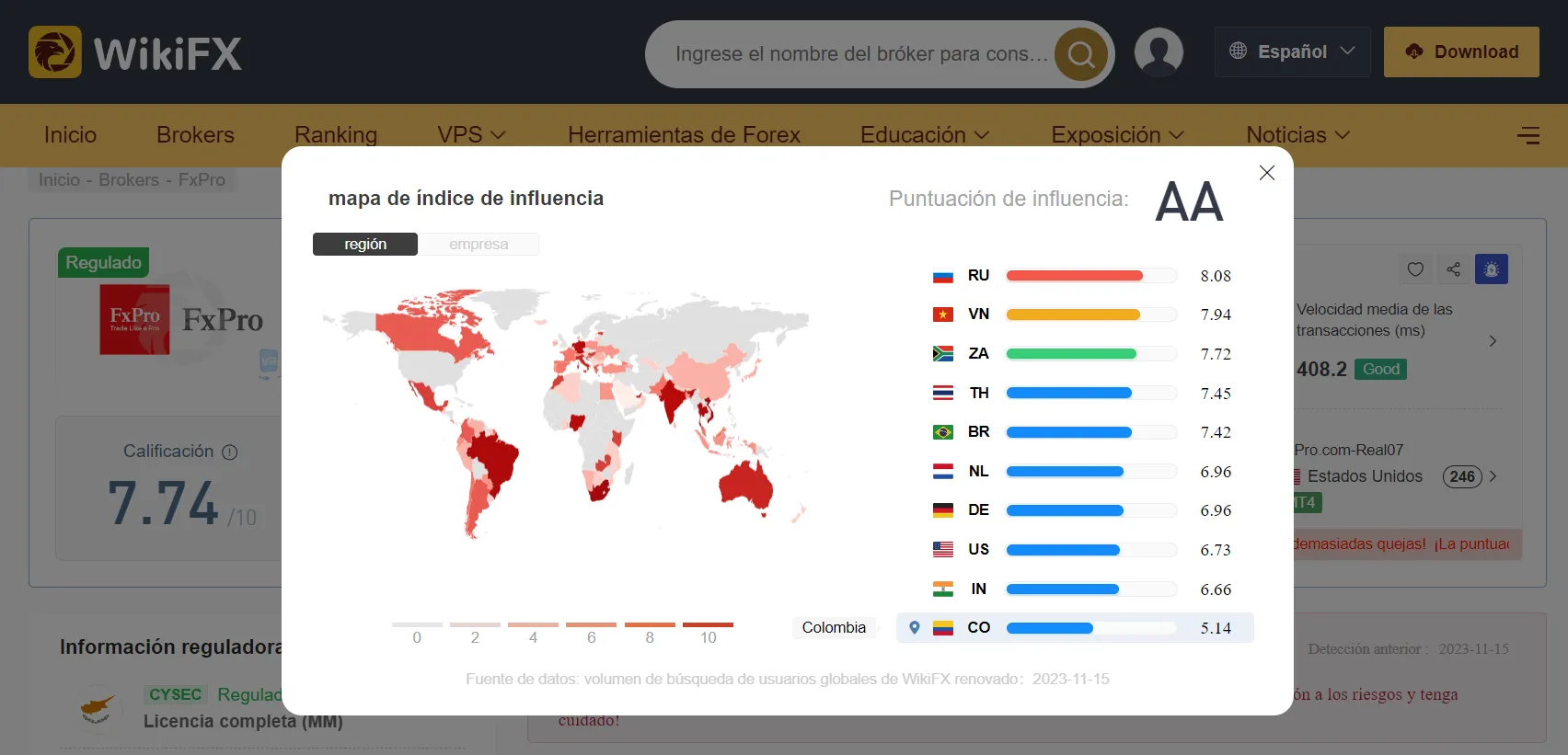Expand the transaction speed arrow
The height and width of the screenshot is (755, 1568).
[x=1493, y=341]
